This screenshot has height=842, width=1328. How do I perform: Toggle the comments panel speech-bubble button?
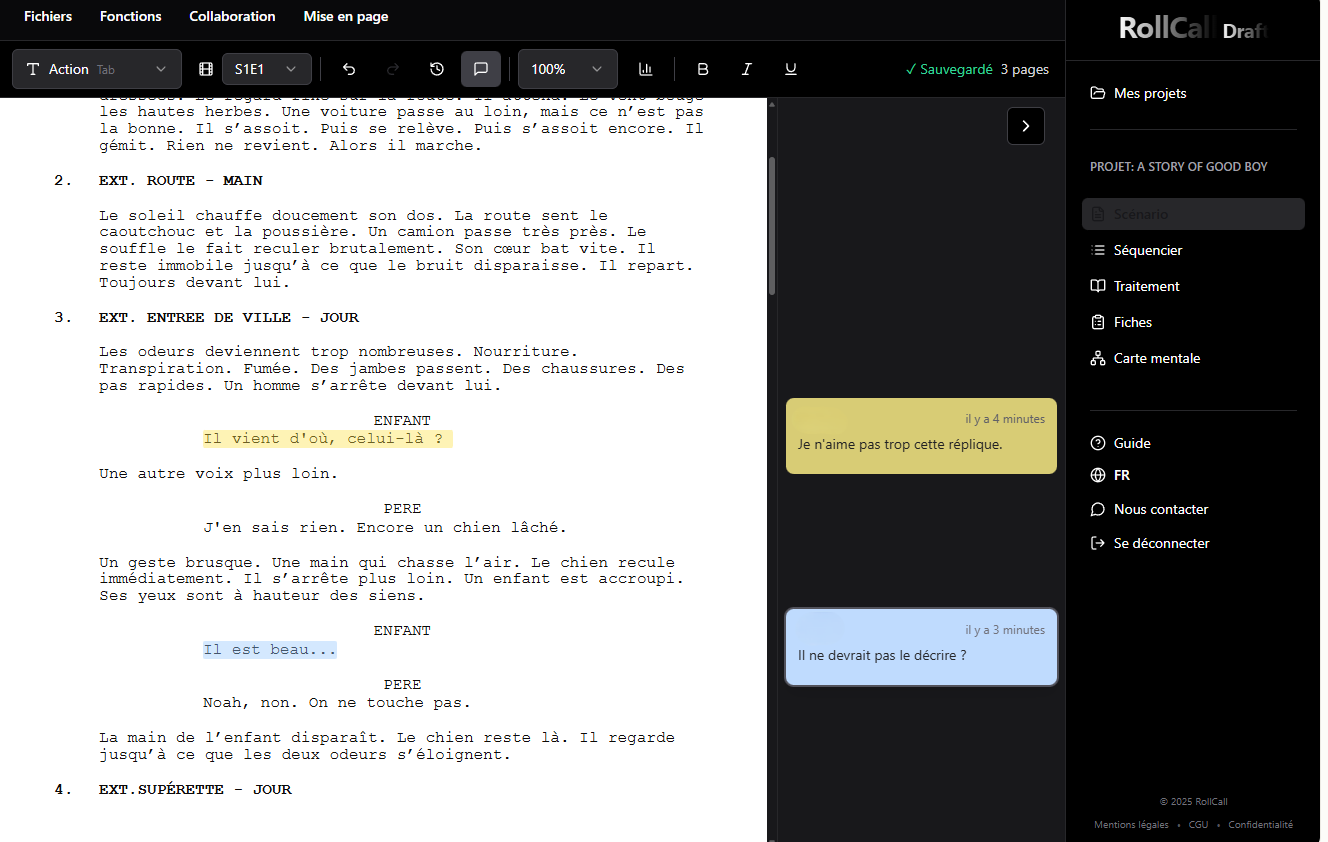pyautogui.click(x=481, y=69)
